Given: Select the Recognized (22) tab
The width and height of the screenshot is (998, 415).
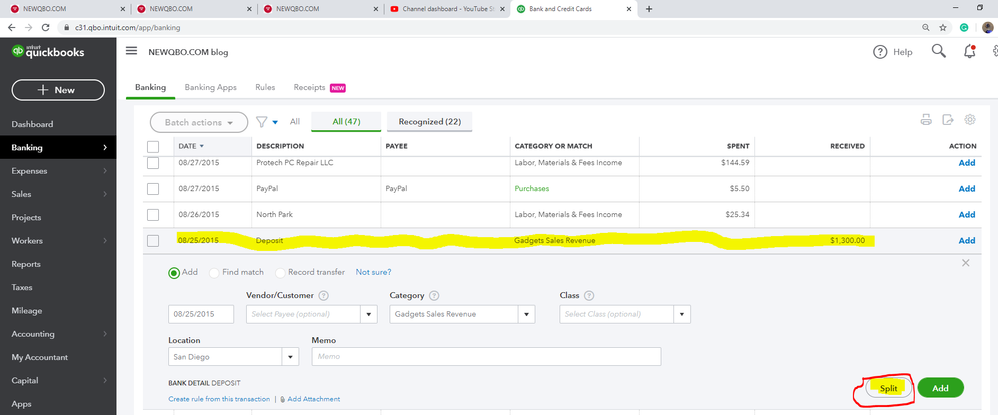Looking at the screenshot, I should pos(430,122).
